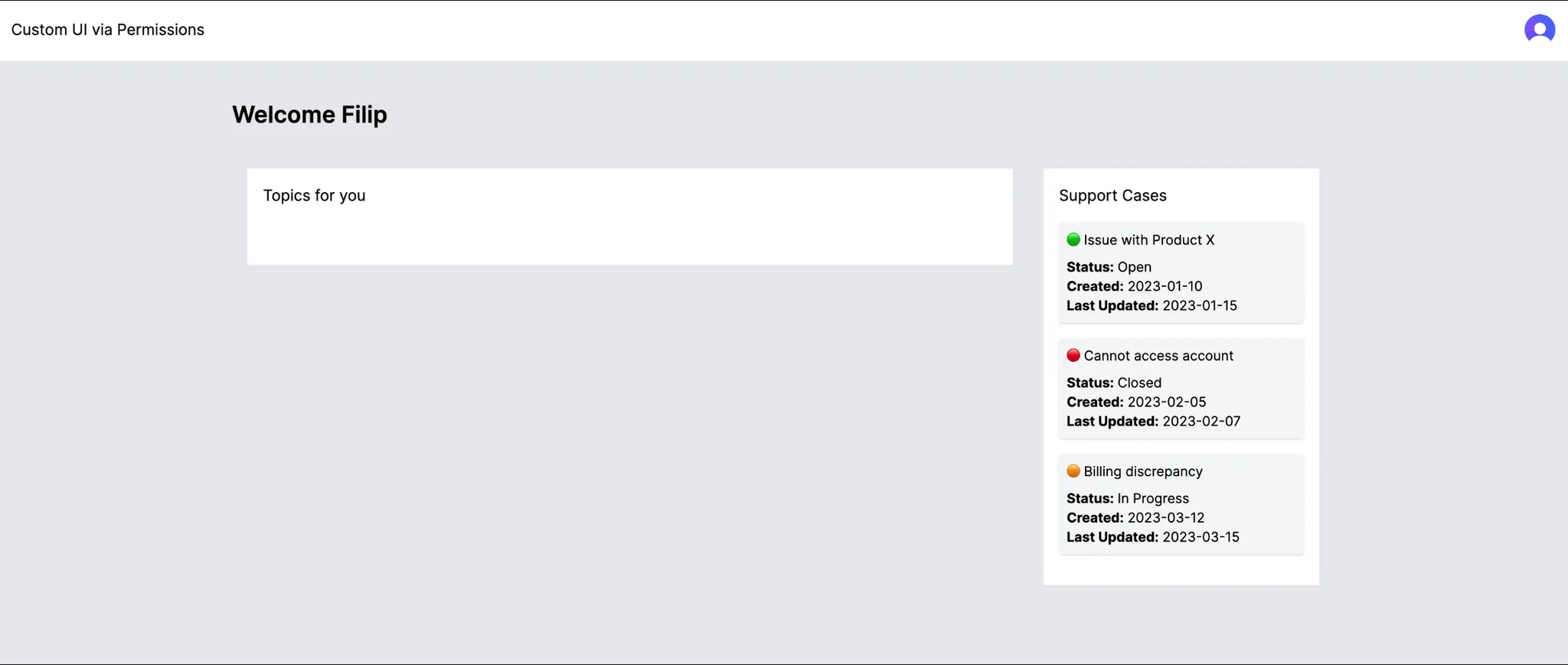The width and height of the screenshot is (1568, 665).
Task: Click created date 2023-01-10
Action: coord(1165,286)
